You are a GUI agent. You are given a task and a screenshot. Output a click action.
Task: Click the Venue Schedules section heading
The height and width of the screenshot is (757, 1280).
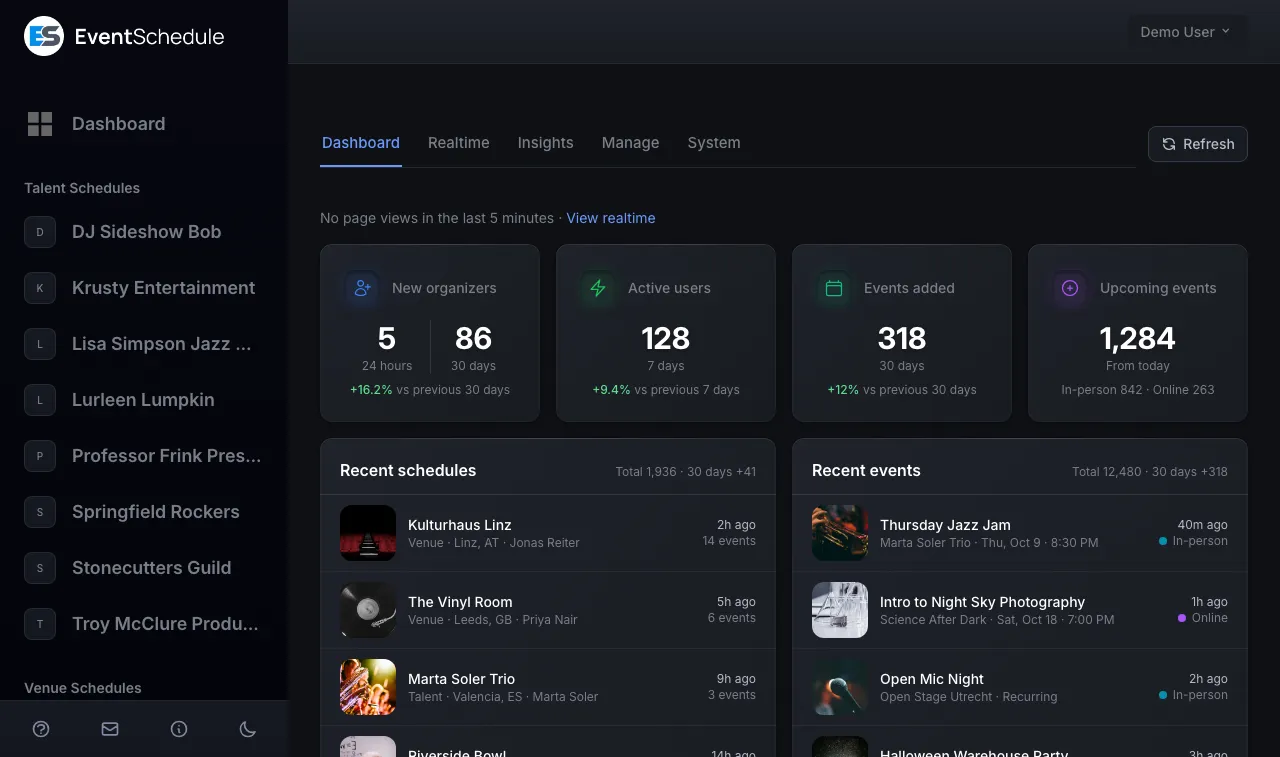point(83,688)
